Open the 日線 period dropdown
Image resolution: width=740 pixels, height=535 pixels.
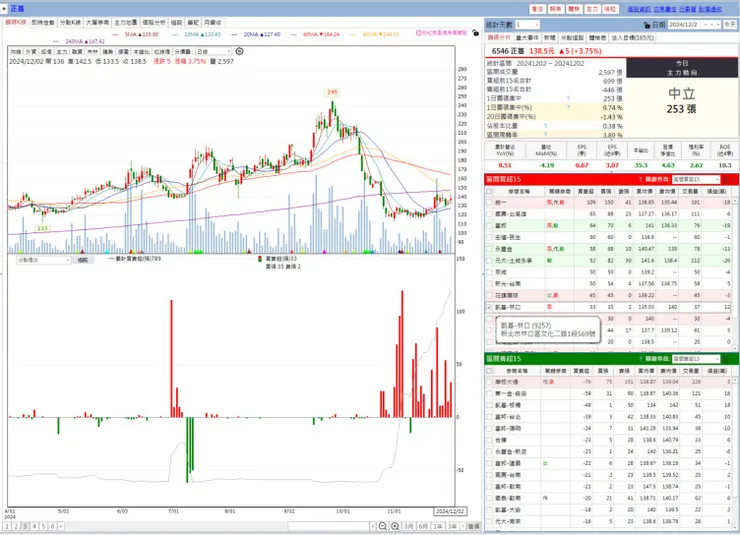214,51
